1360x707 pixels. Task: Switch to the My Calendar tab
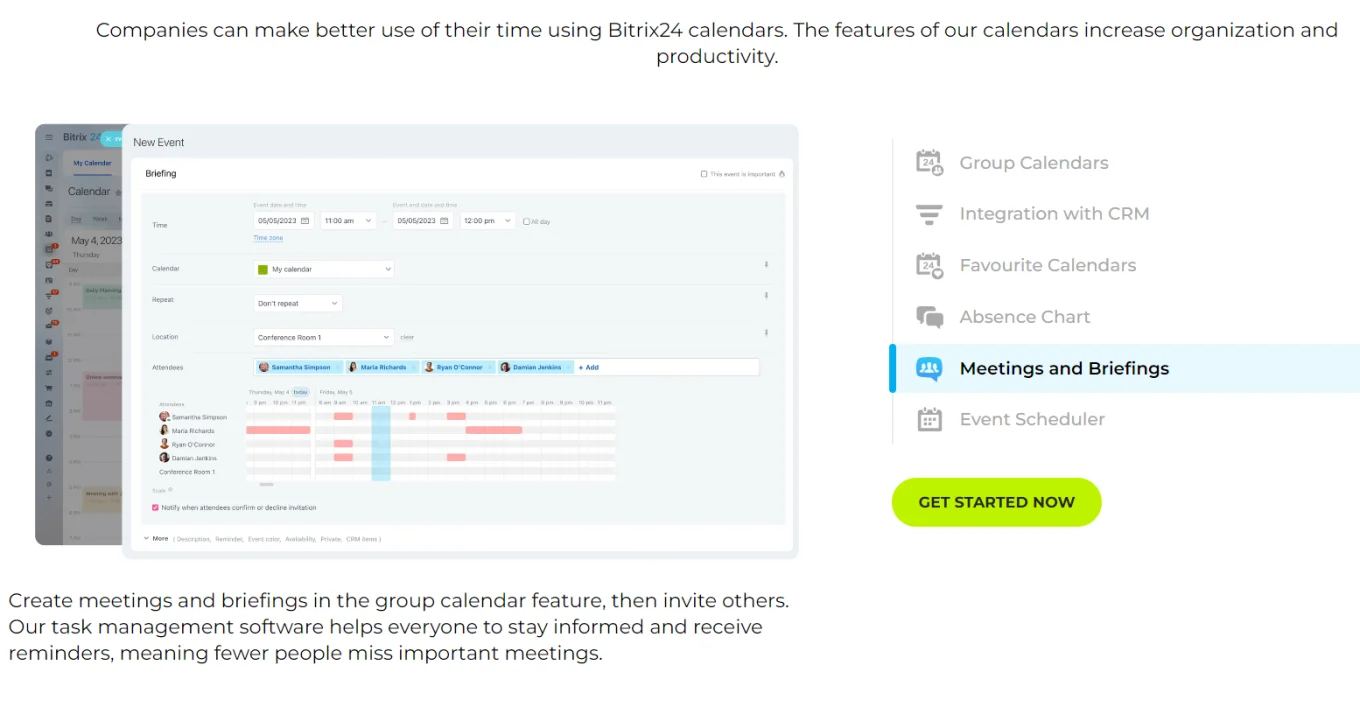point(92,163)
